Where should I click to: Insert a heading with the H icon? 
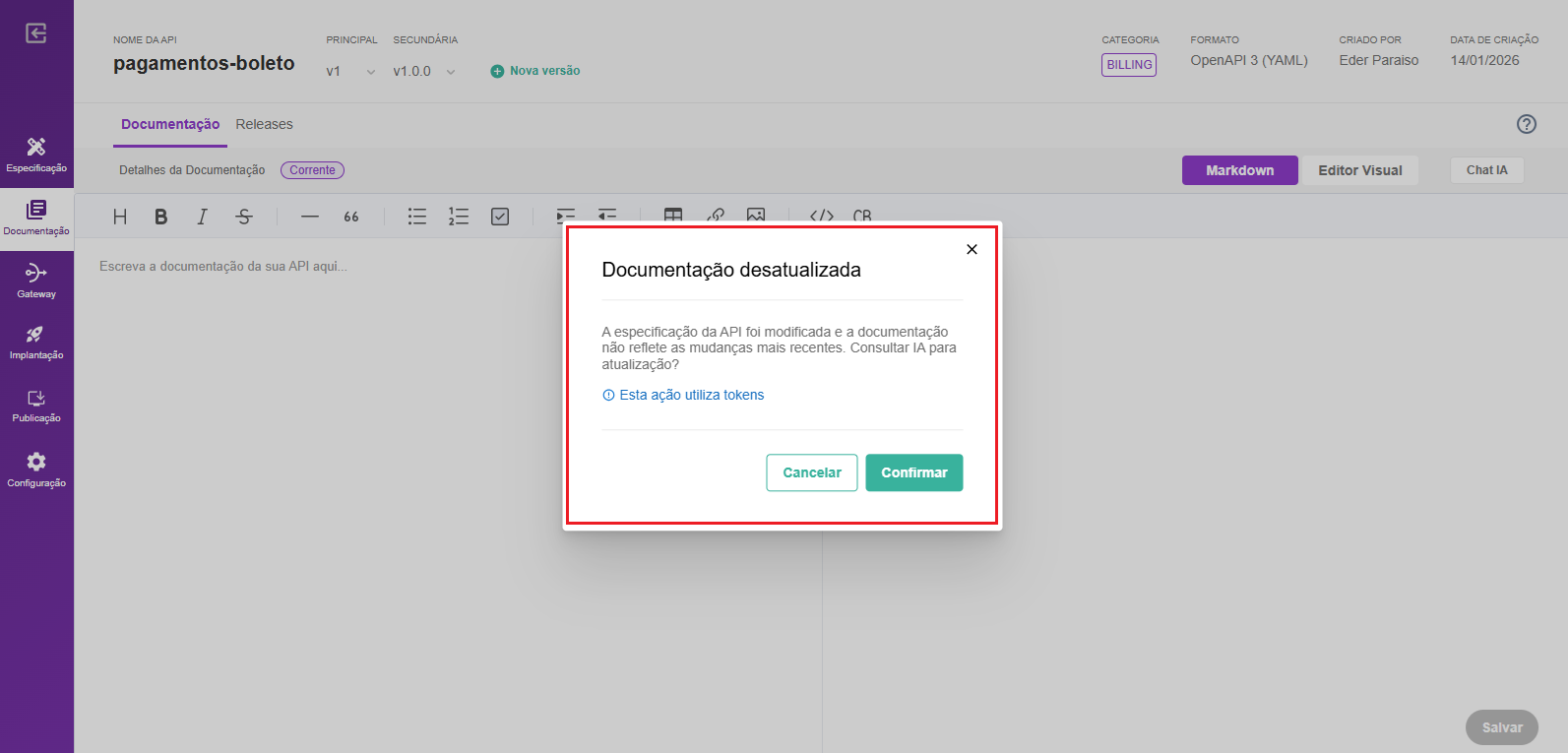pos(120,217)
